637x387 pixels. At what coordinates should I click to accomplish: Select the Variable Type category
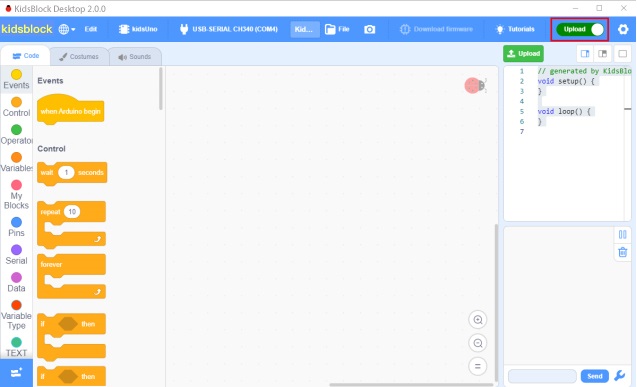pyautogui.click(x=16, y=315)
